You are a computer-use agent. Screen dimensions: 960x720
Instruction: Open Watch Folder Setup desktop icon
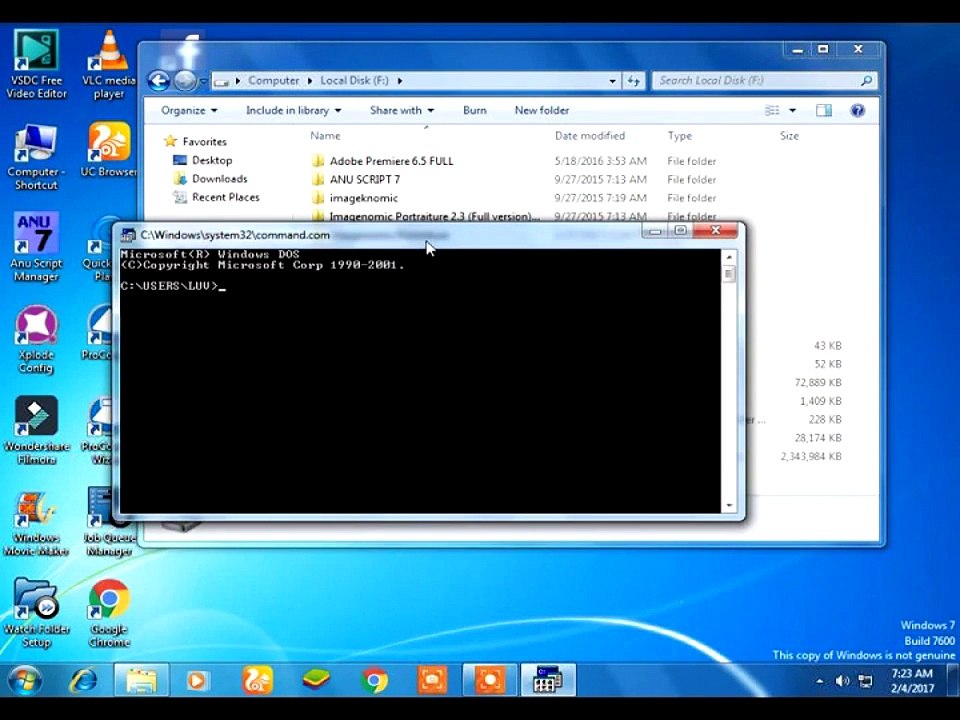(36, 613)
